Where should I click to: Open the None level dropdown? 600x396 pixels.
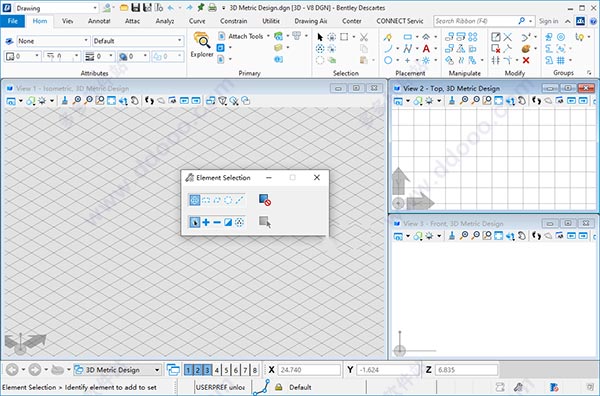[x=53, y=41]
